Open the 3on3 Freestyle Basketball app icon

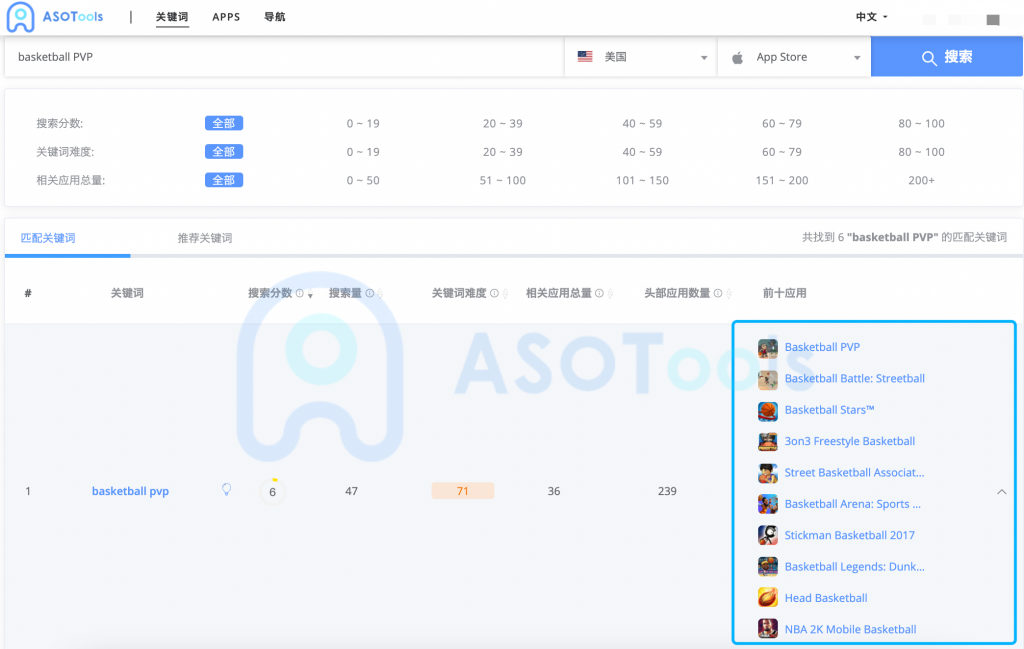tap(767, 441)
